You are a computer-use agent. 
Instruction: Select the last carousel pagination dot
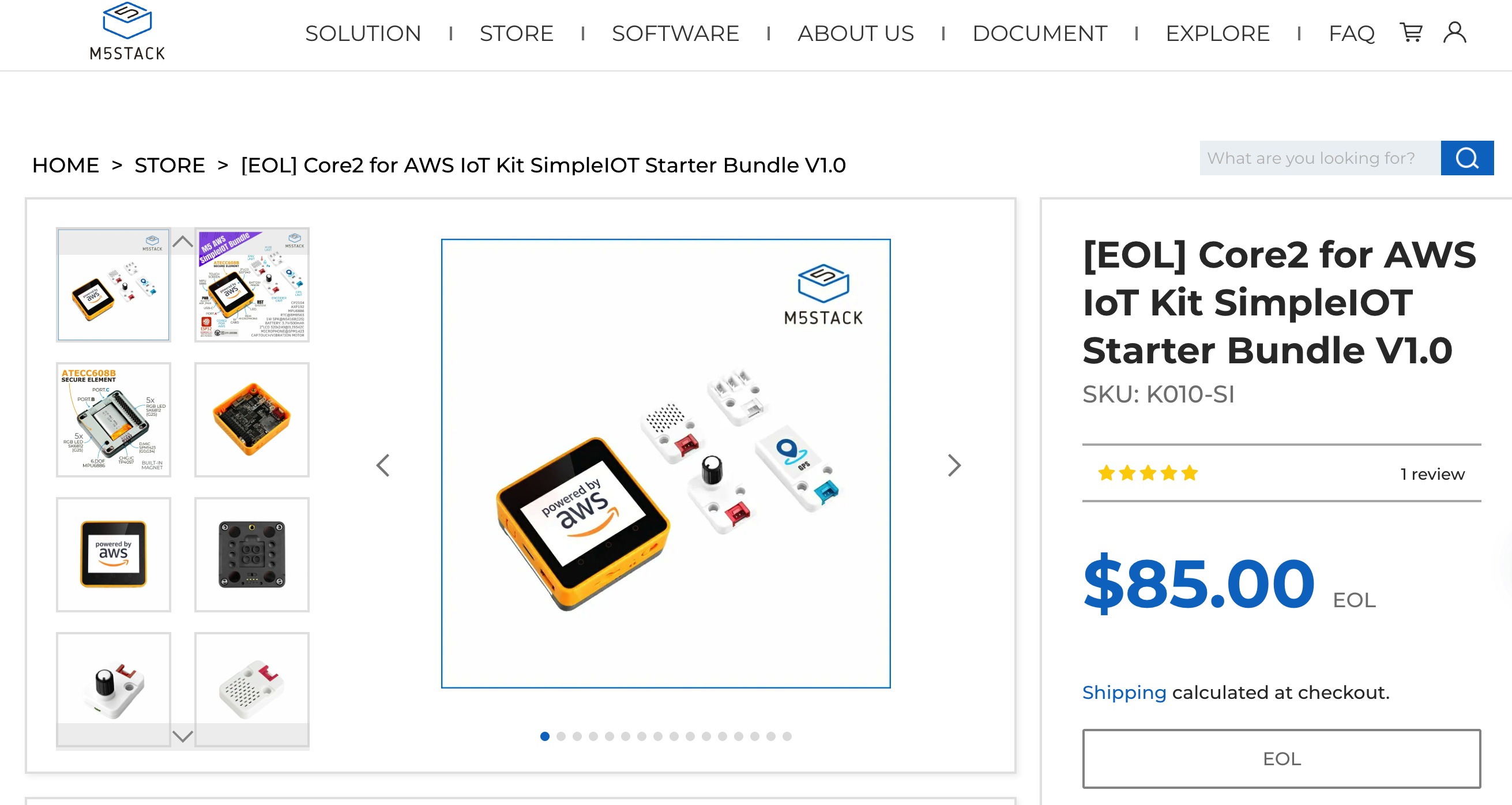[x=787, y=736]
